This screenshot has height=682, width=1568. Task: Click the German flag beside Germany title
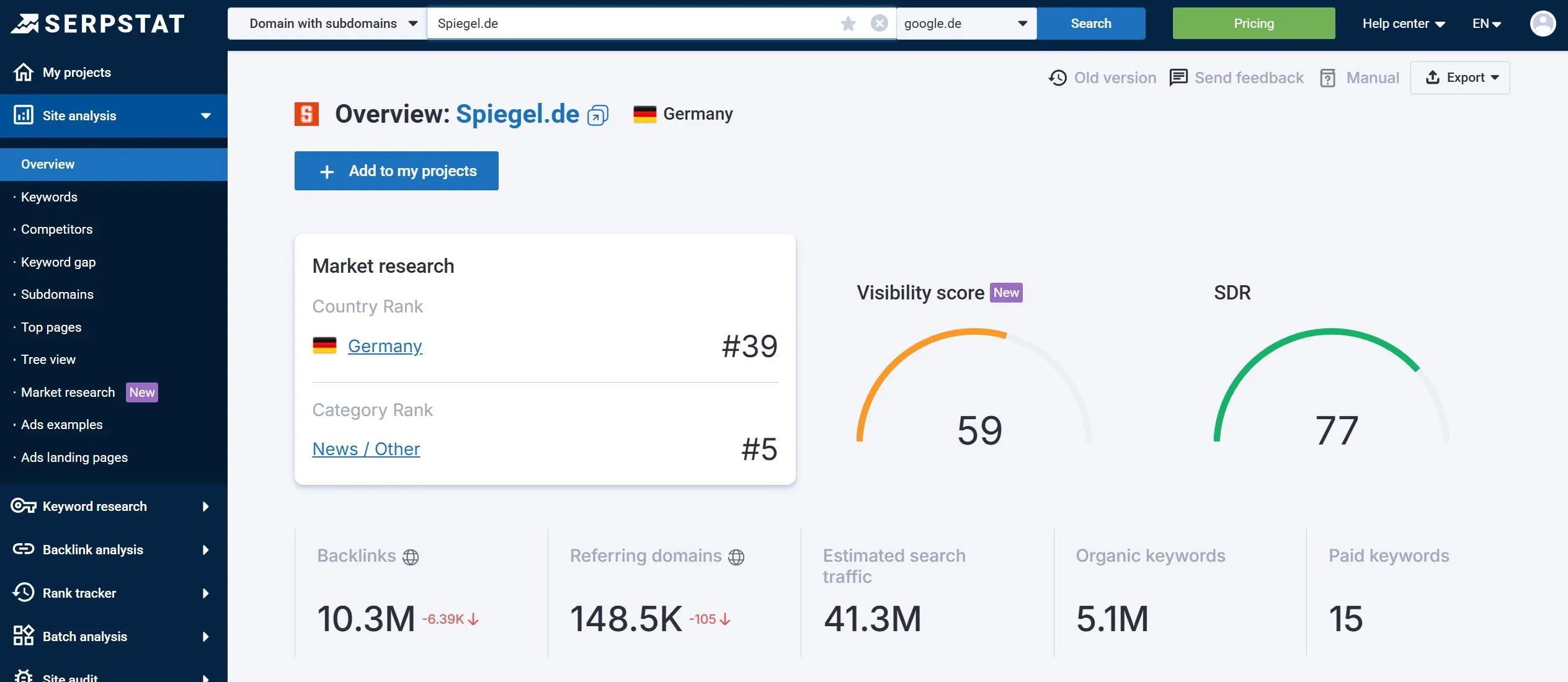[644, 114]
